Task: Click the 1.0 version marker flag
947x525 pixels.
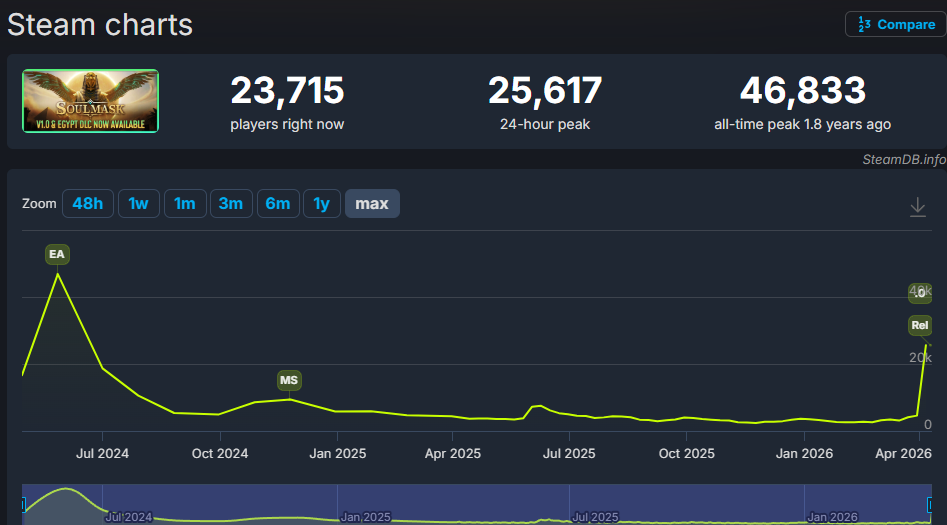Action: coord(920,293)
